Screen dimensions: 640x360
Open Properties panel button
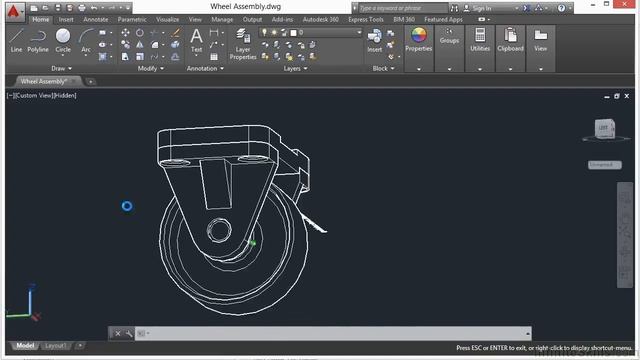tap(418, 40)
